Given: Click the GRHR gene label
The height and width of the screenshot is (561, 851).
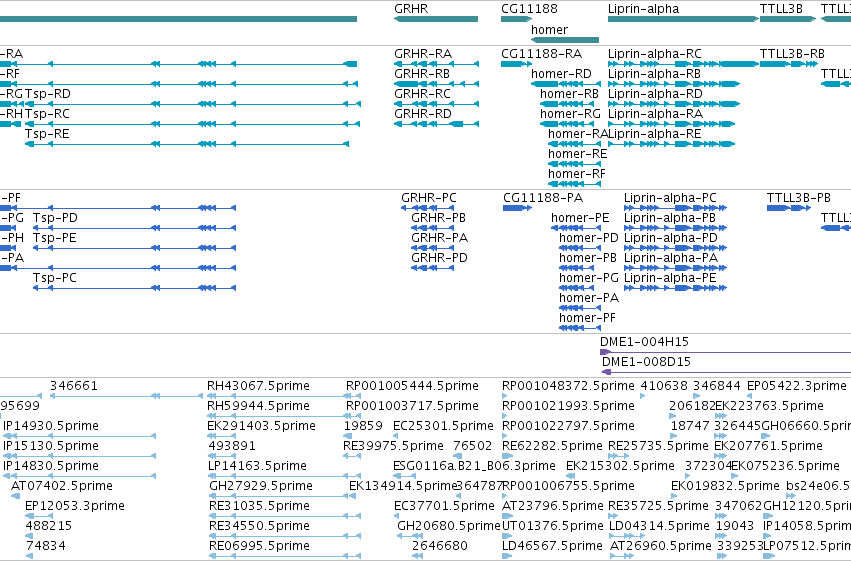Looking at the screenshot, I should pyautogui.click(x=411, y=9).
